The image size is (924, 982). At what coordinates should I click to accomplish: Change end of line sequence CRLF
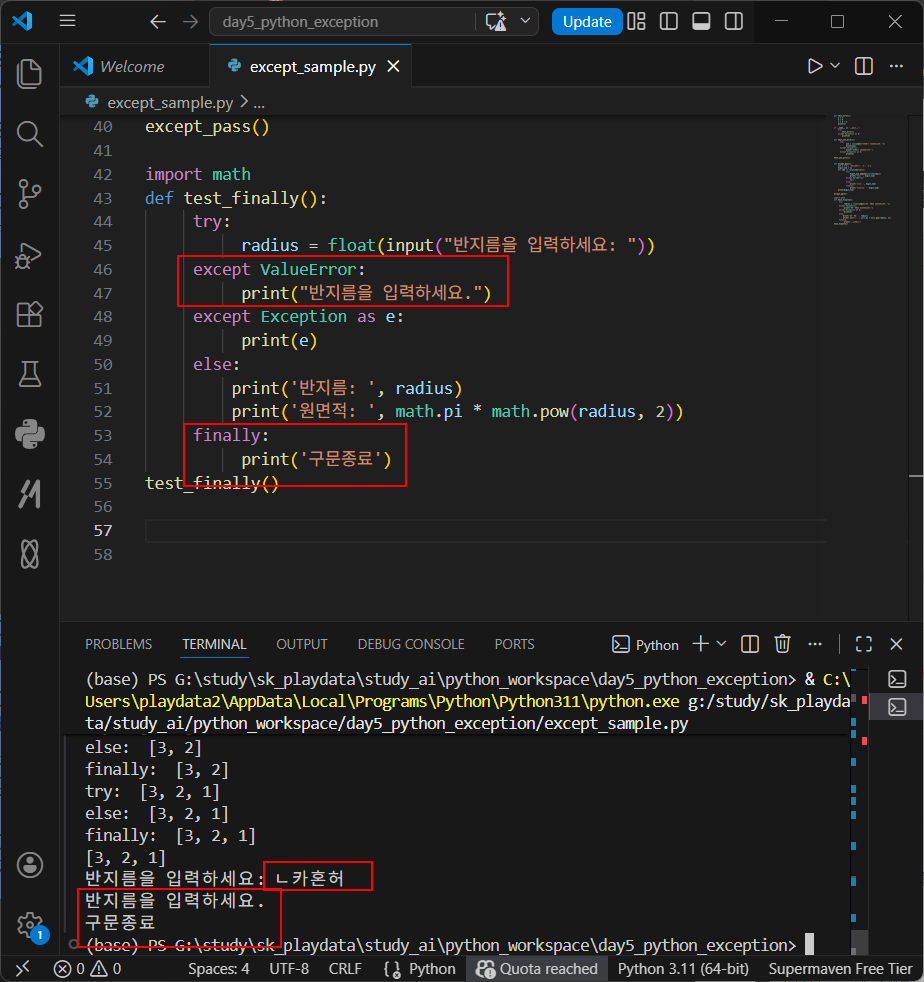[x=345, y=969]
